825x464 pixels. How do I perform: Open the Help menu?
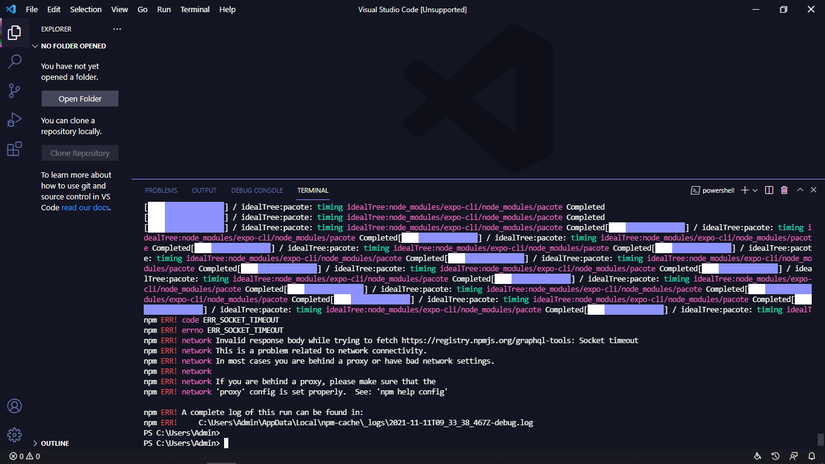point(227,9)
